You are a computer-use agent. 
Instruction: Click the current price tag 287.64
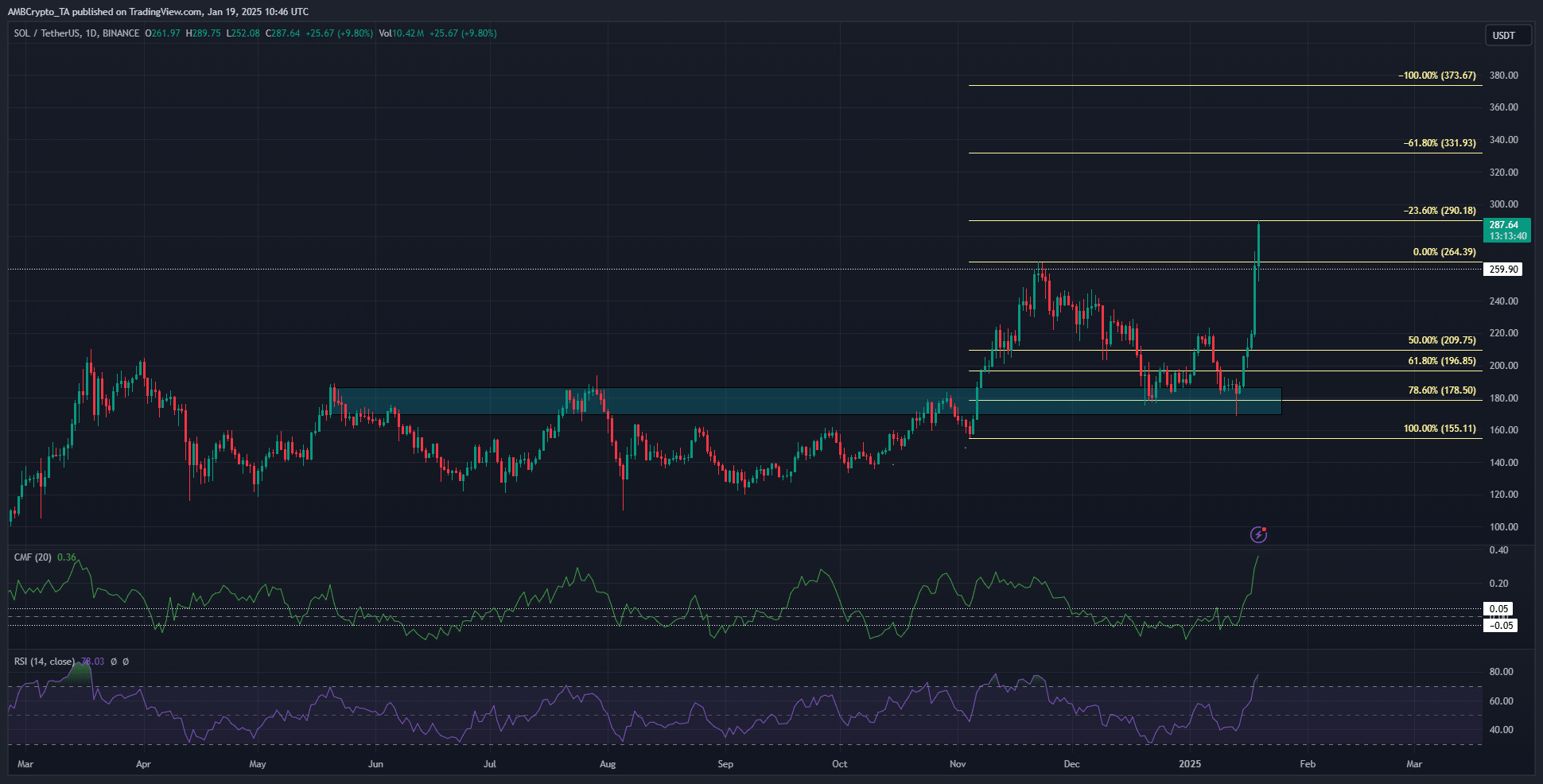[1507, 231]
